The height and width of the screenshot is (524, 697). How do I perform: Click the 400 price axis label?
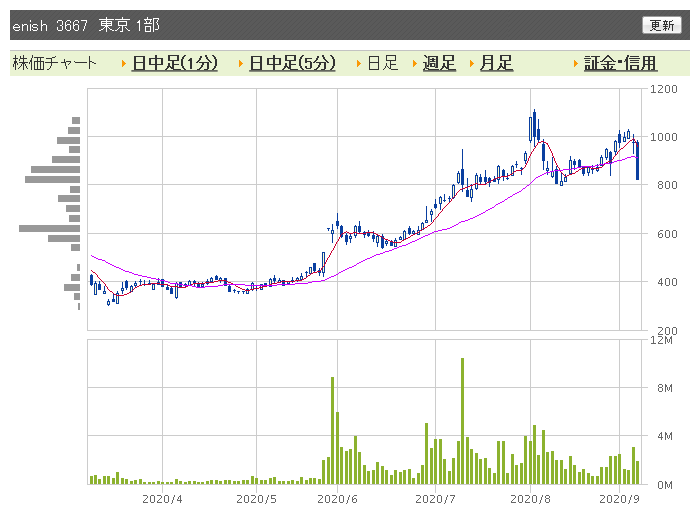(x=667, y=282)
